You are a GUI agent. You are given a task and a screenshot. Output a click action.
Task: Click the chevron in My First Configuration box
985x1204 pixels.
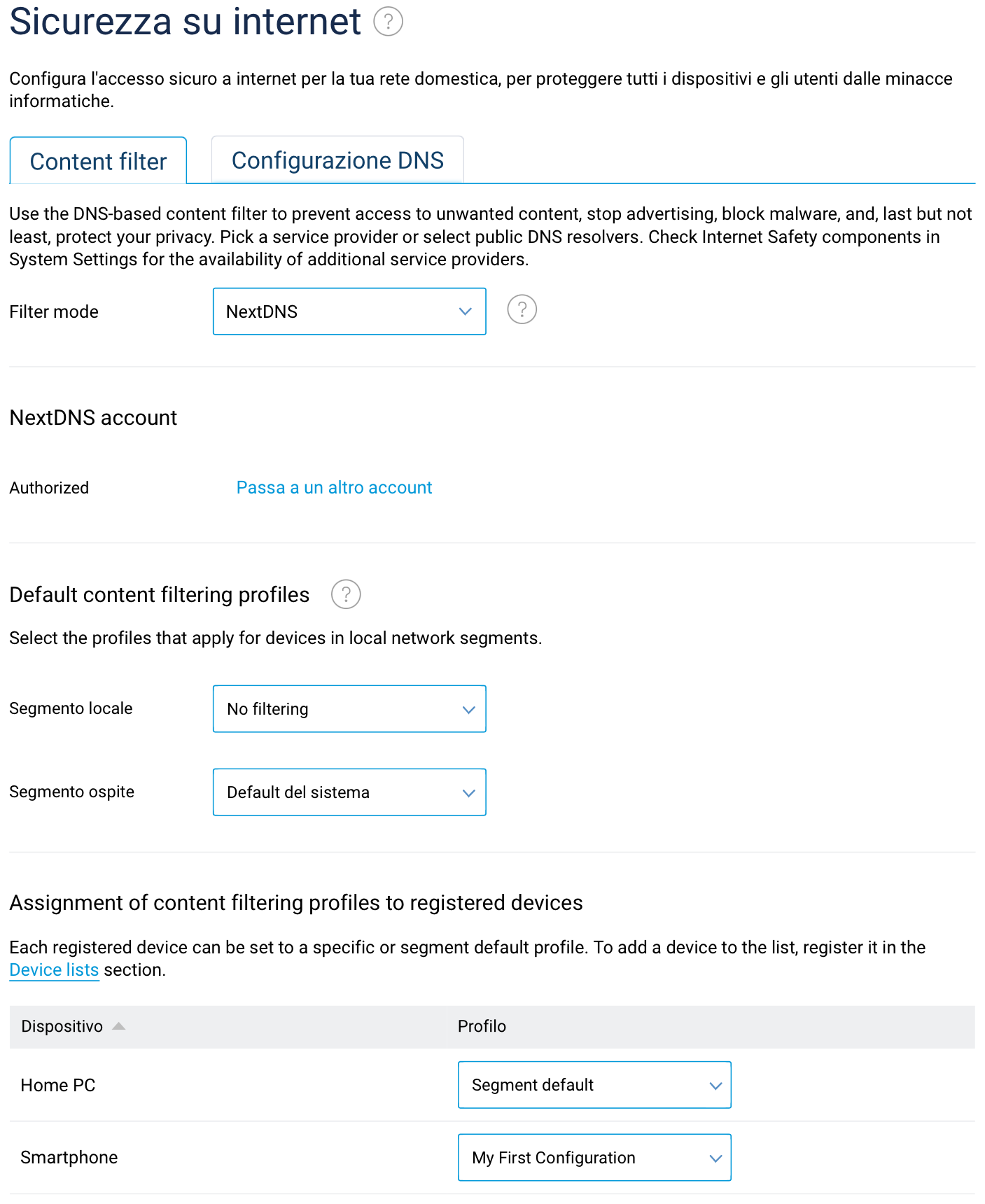[x=715, y=1158]
